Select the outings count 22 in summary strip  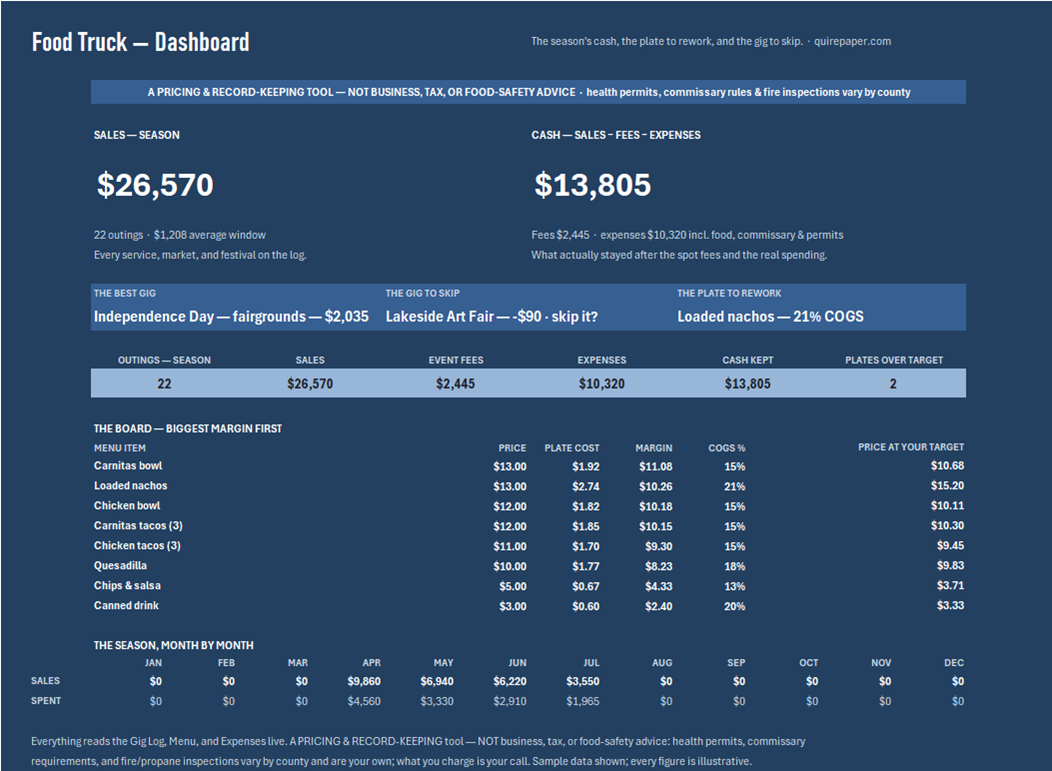click(x=164, y=384)
